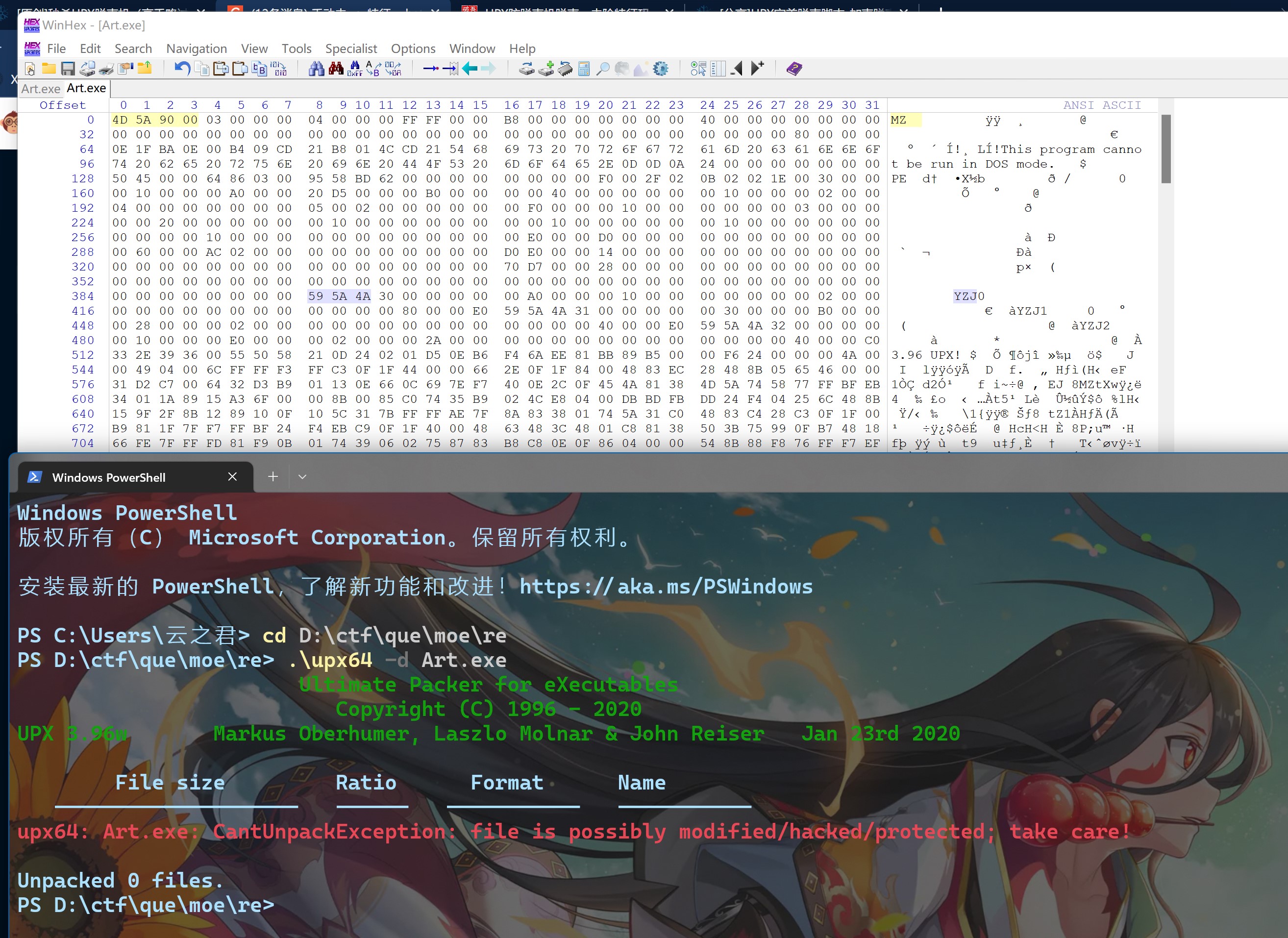1288x938 pixels.
Task: Click the 'Unpacked 0 files.' terminal line
Action: pyautogui.click(x=121, y=881)
